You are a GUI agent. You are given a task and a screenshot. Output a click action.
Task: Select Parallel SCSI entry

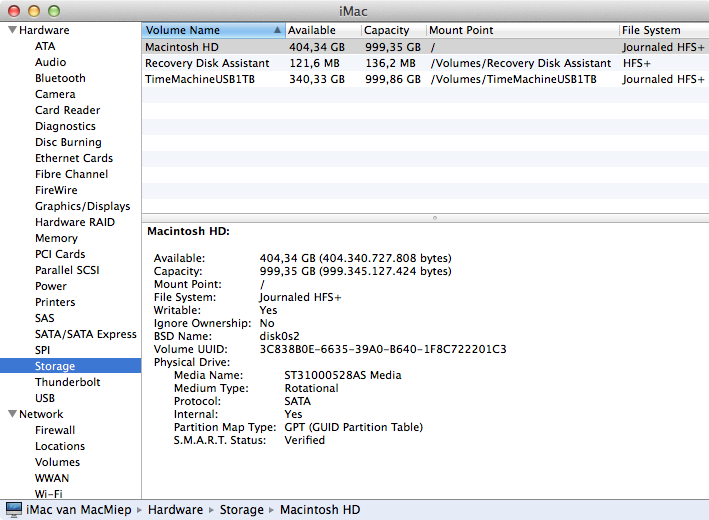[x=67, y=270]
